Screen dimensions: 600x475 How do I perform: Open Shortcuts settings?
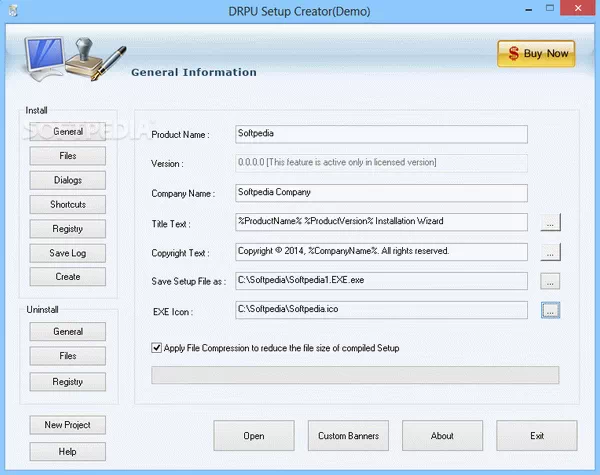68,204
